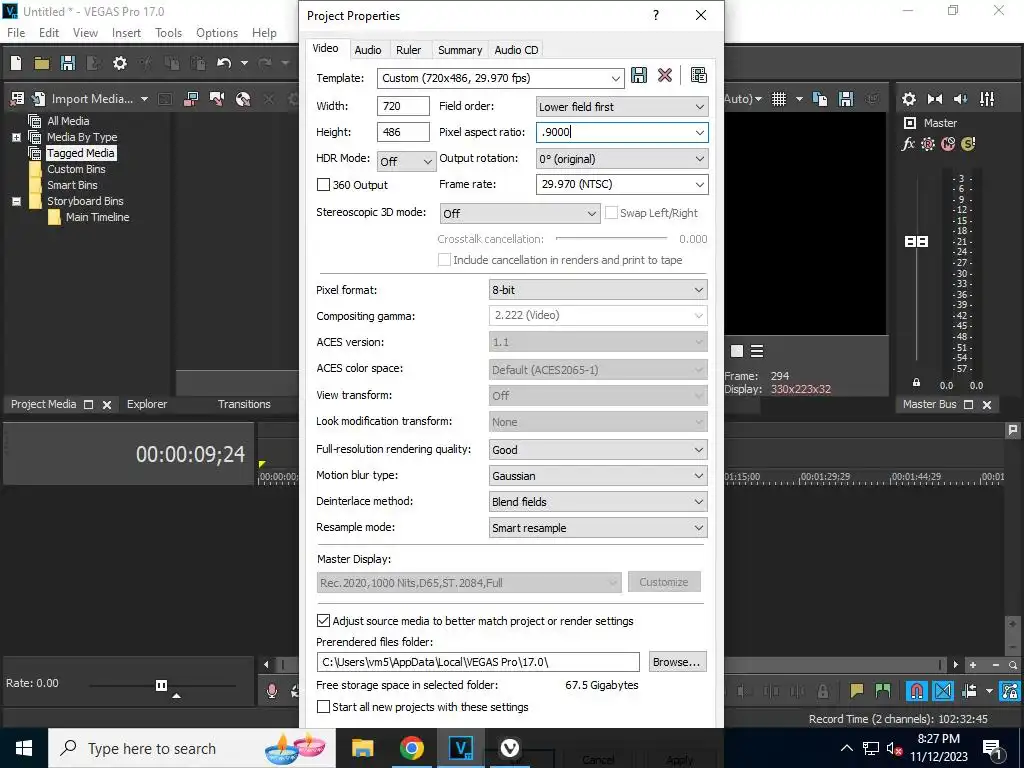Open project properties gear in toolbar
The image size is (1024, 768).
[x=120, y=63]
